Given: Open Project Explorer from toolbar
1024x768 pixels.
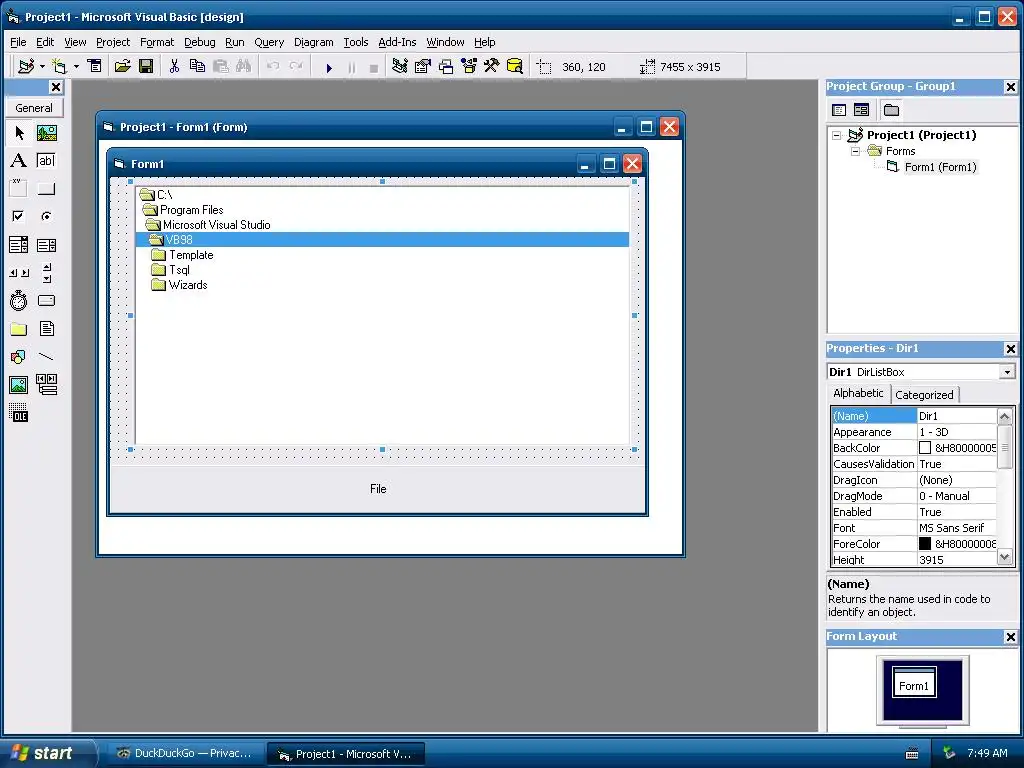Looking at the screenshot, I should [400, 67].
